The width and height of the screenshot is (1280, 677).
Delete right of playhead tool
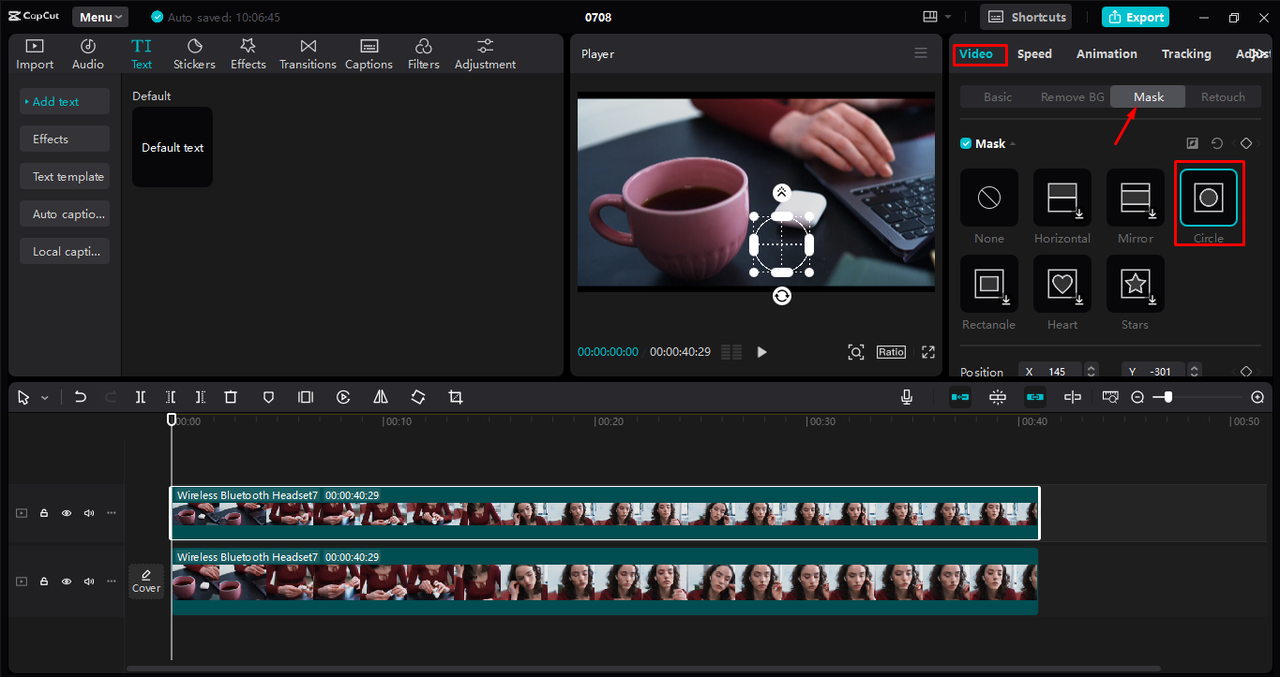click(x=201, y=397)
